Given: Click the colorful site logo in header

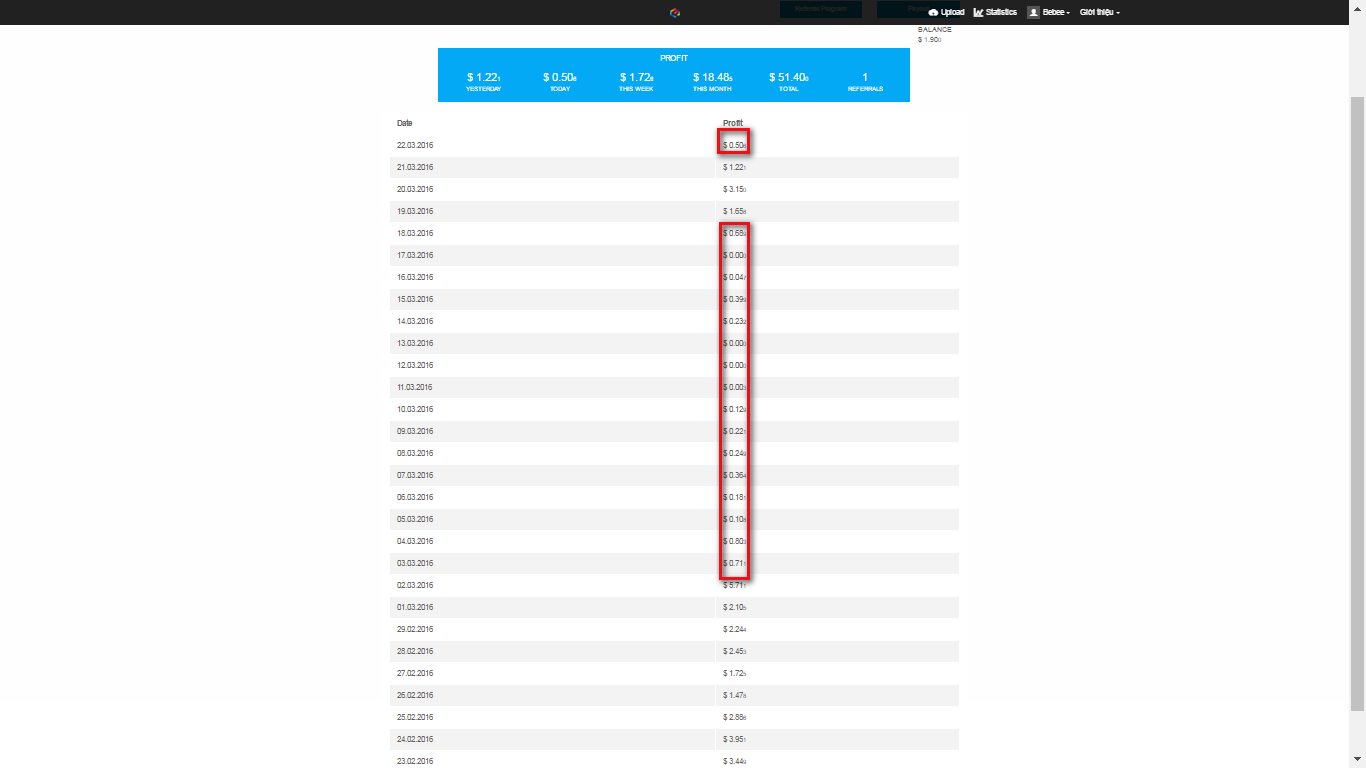Looking at the screenshot, I should [675, 12].
